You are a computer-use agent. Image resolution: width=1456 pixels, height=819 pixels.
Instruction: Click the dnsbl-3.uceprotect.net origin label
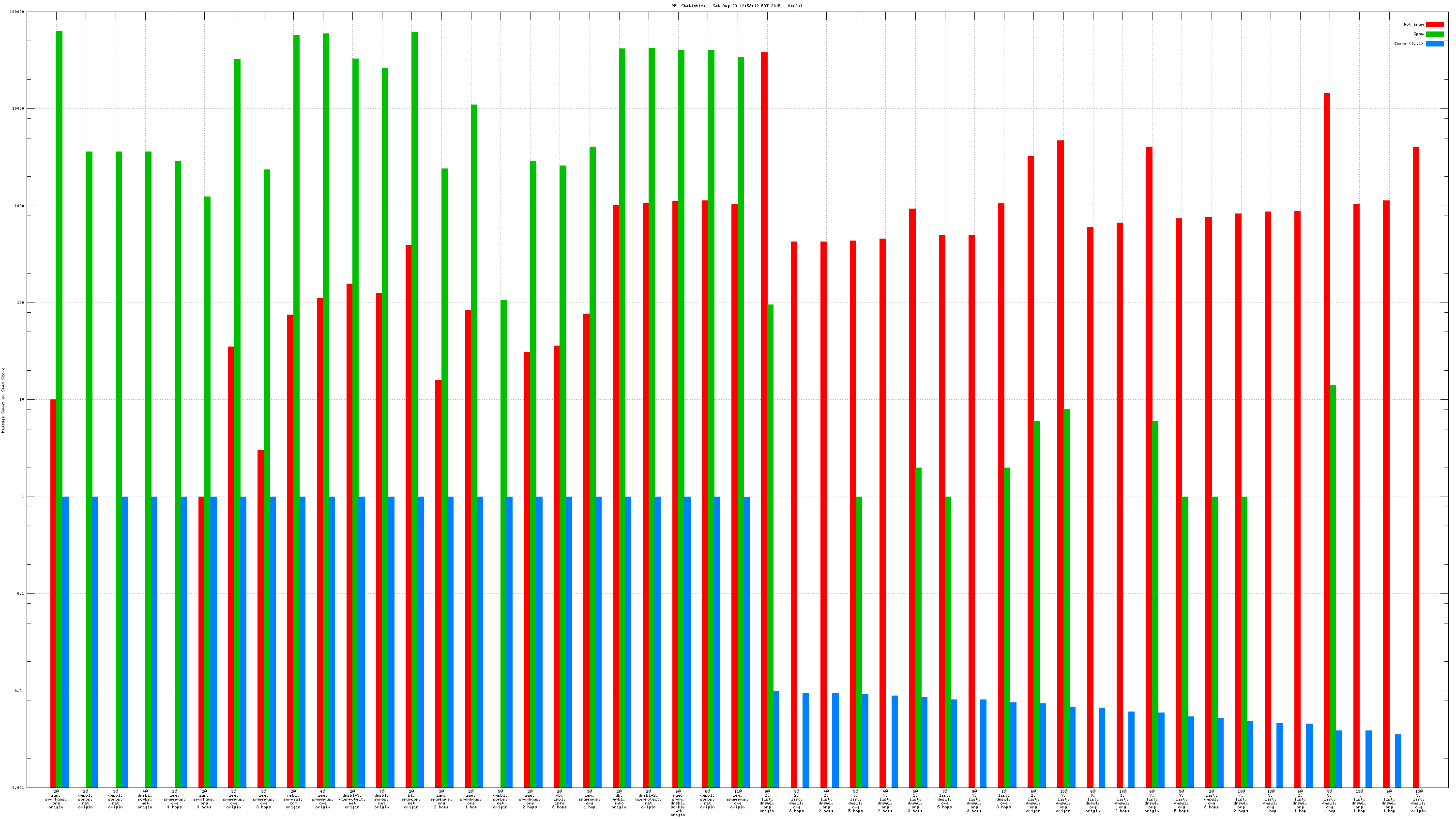click(x=352, y=799)
